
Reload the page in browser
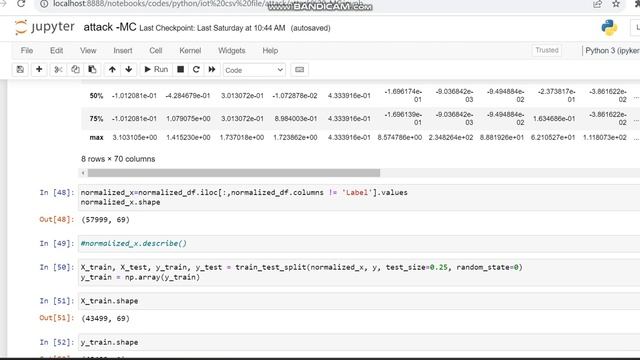coord(21,4)
